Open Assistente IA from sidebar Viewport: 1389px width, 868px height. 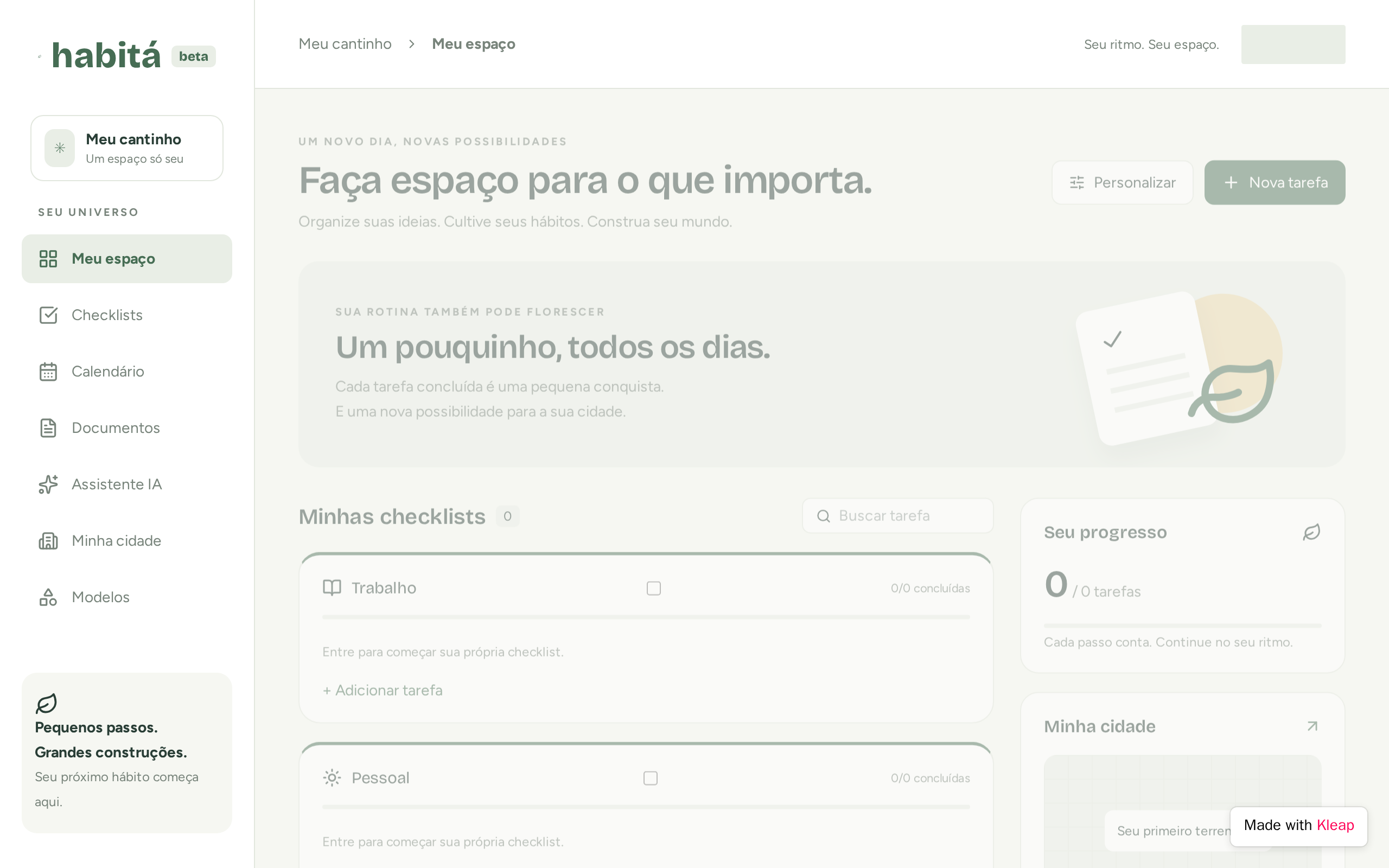point(127,484)
